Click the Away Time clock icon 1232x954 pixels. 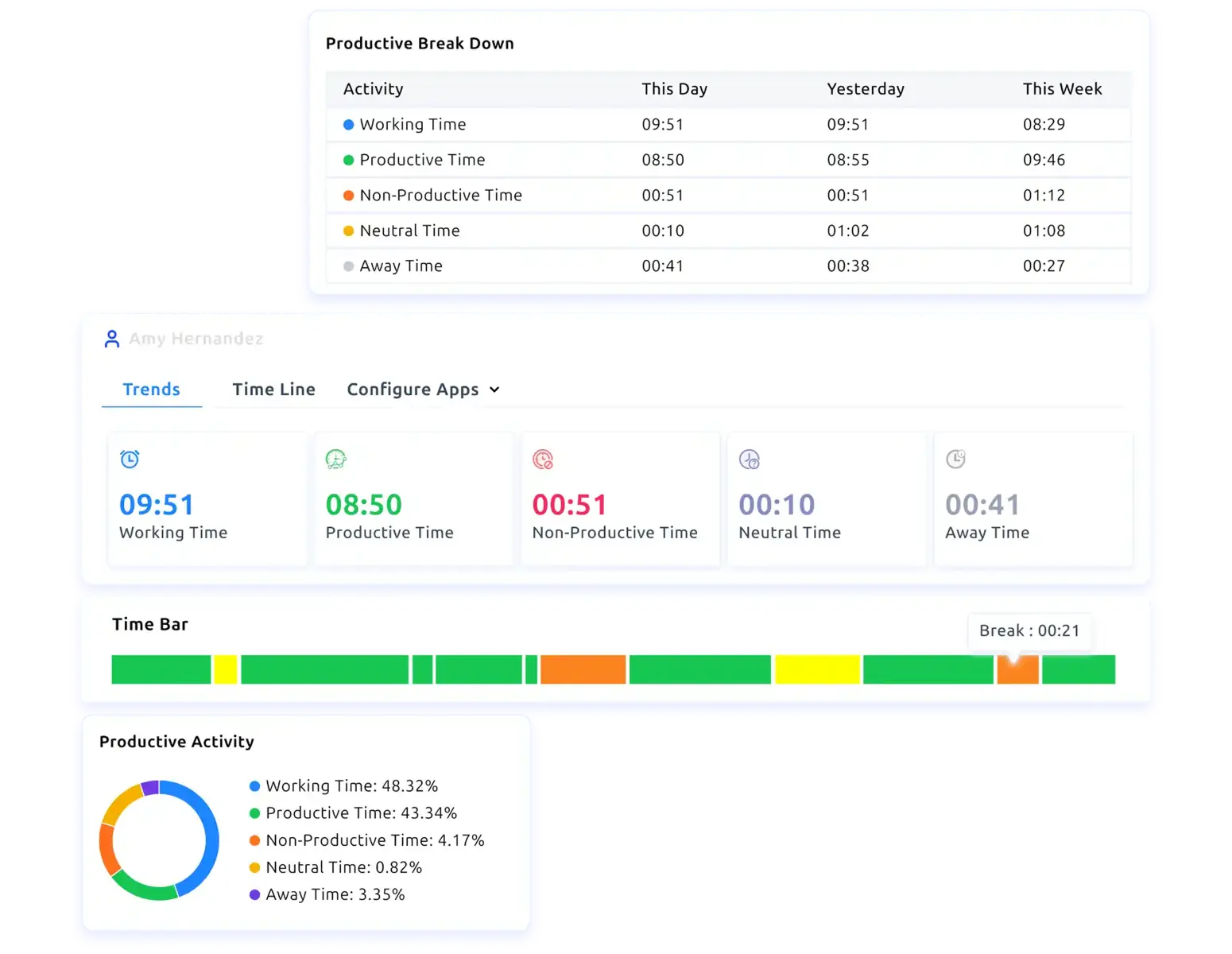pos(955,460)
